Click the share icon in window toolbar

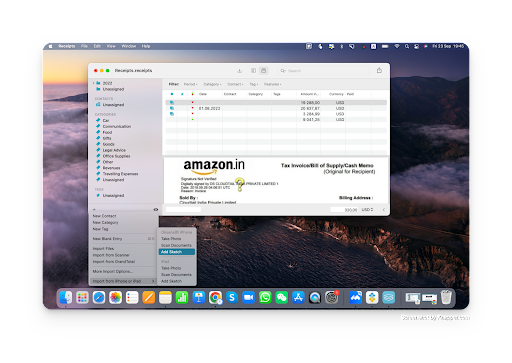point(379,70)
